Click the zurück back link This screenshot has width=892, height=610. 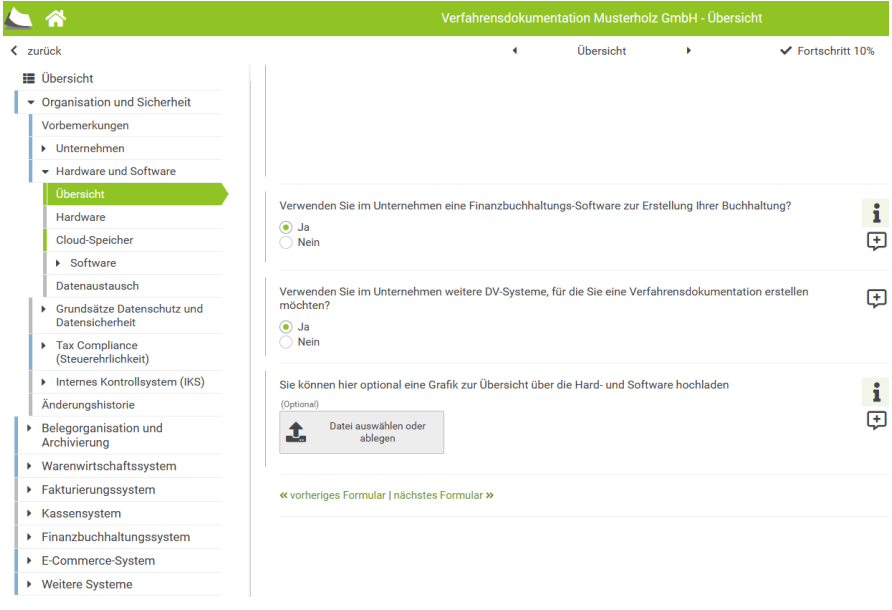pos(36,51)
